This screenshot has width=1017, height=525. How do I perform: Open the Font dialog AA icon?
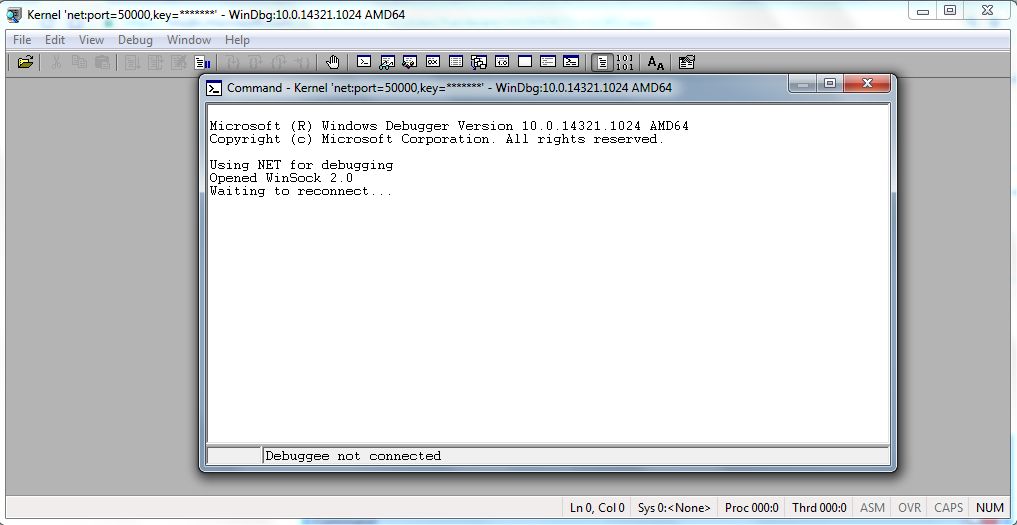coord(656,62)
